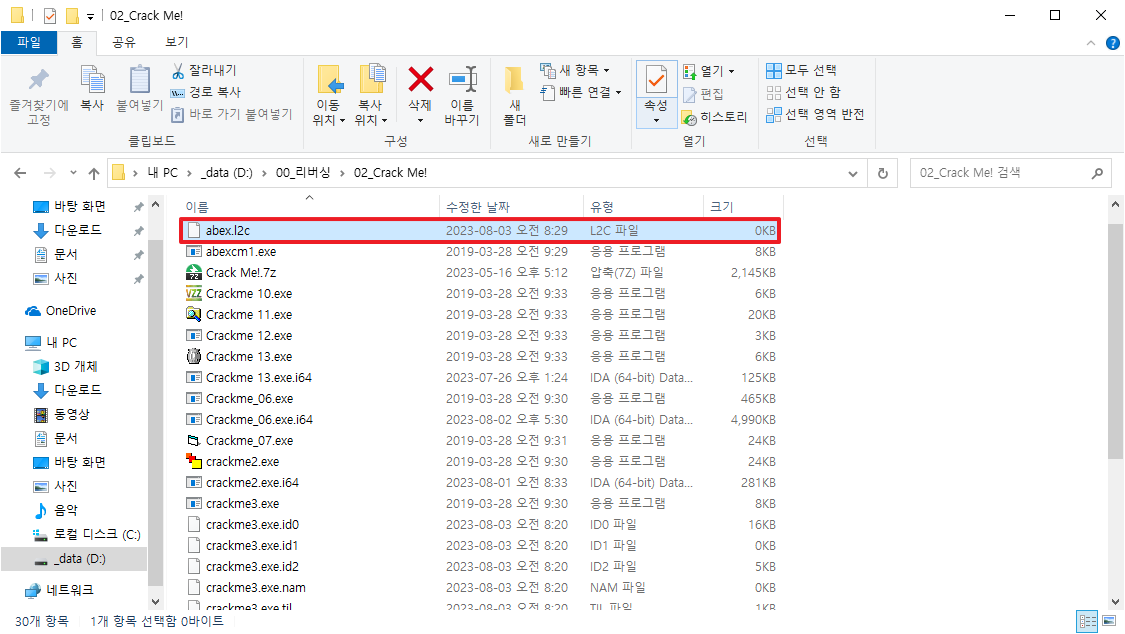The image size is (1125, 634).
Task: Select 음악 in navigation pane
Action: (x=66, y=510)
